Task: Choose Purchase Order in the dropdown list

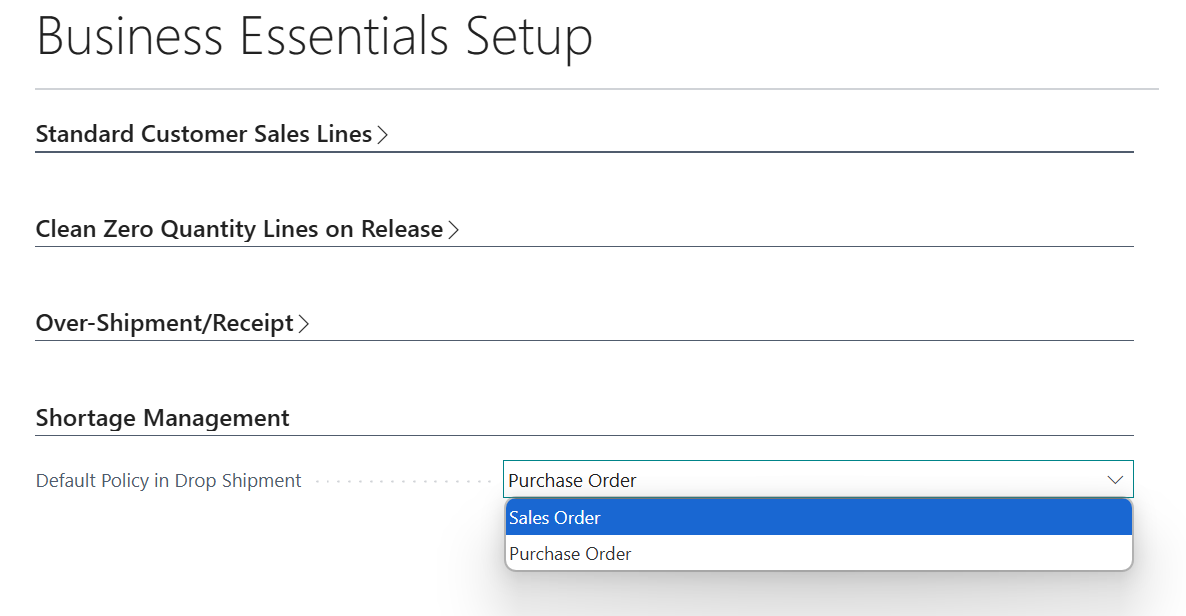Action: (818, 554)
